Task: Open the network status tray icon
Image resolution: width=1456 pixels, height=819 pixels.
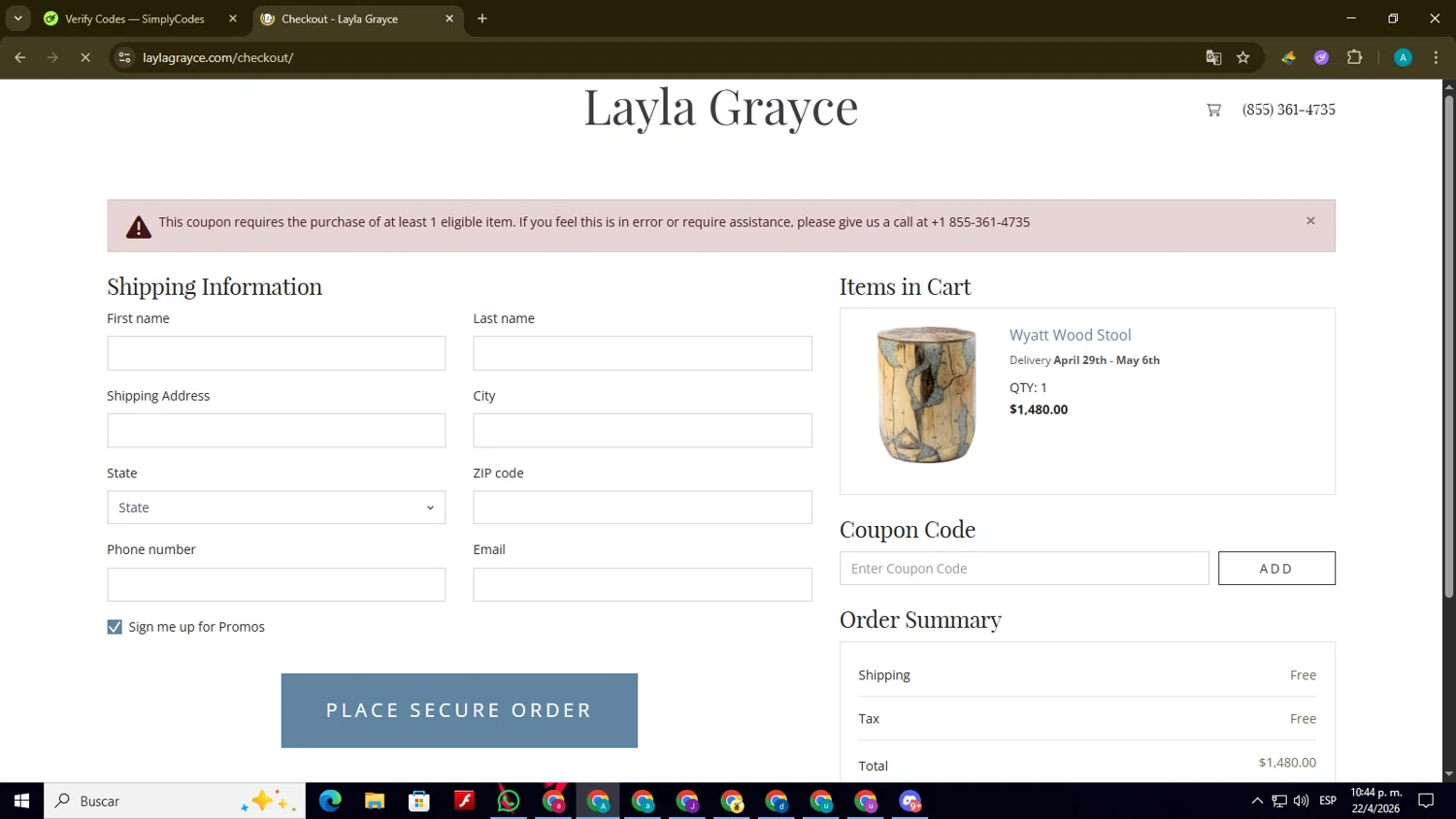Action: [x=1279, y=801]
